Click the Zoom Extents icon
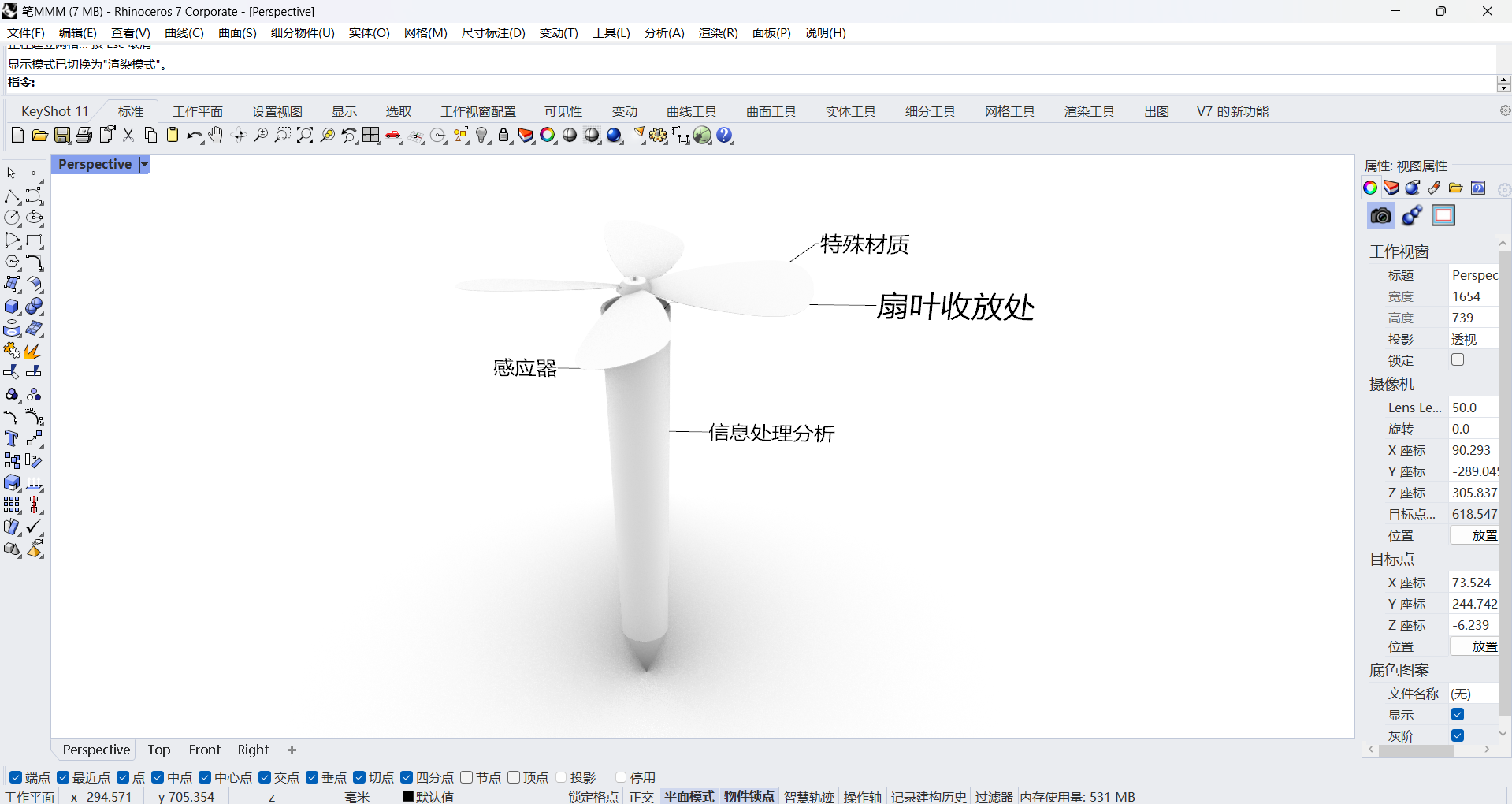1512x804 pixels. (x=305, y=136)
